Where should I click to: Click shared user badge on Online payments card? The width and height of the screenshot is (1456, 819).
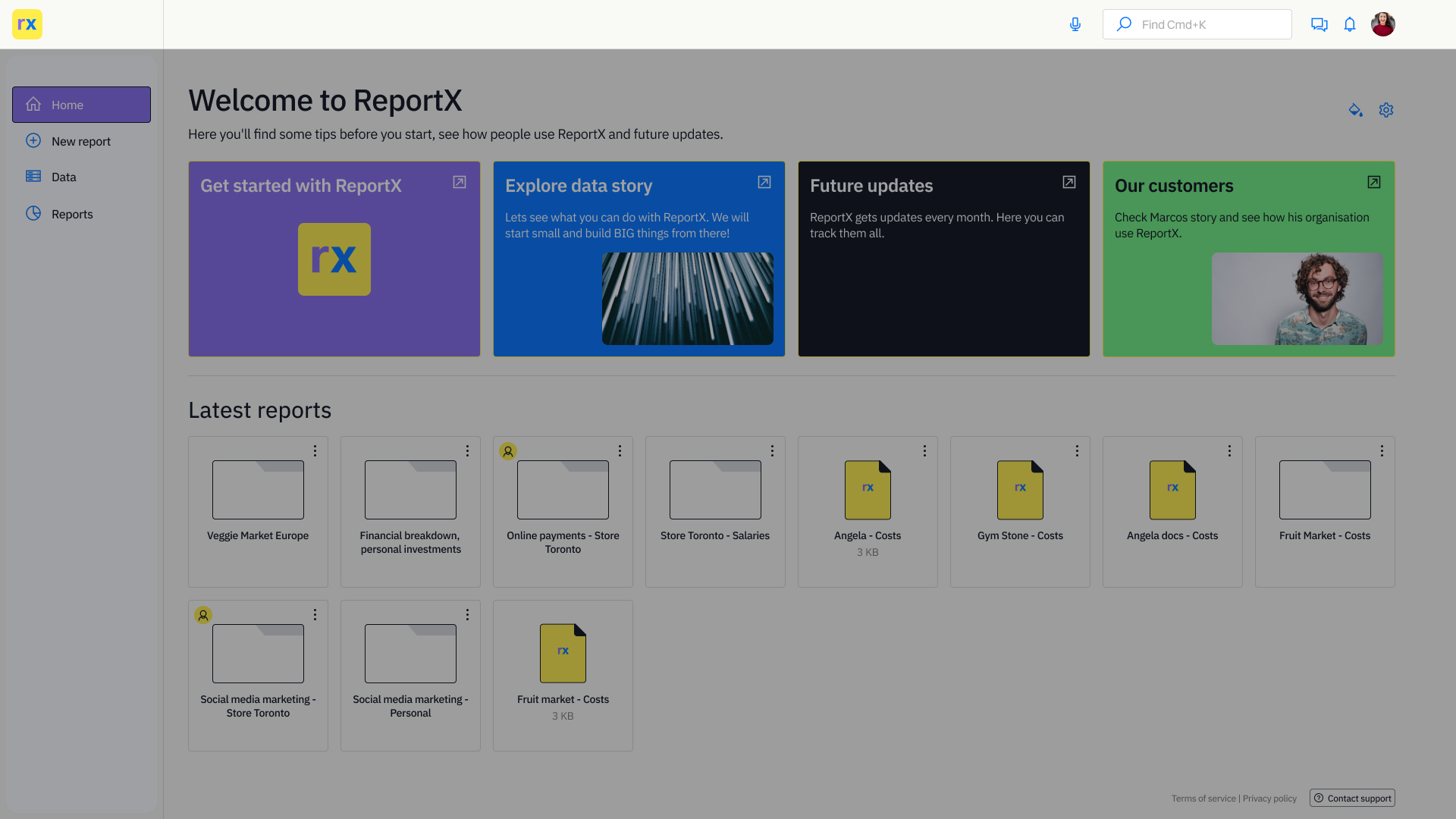pos(508,451)
